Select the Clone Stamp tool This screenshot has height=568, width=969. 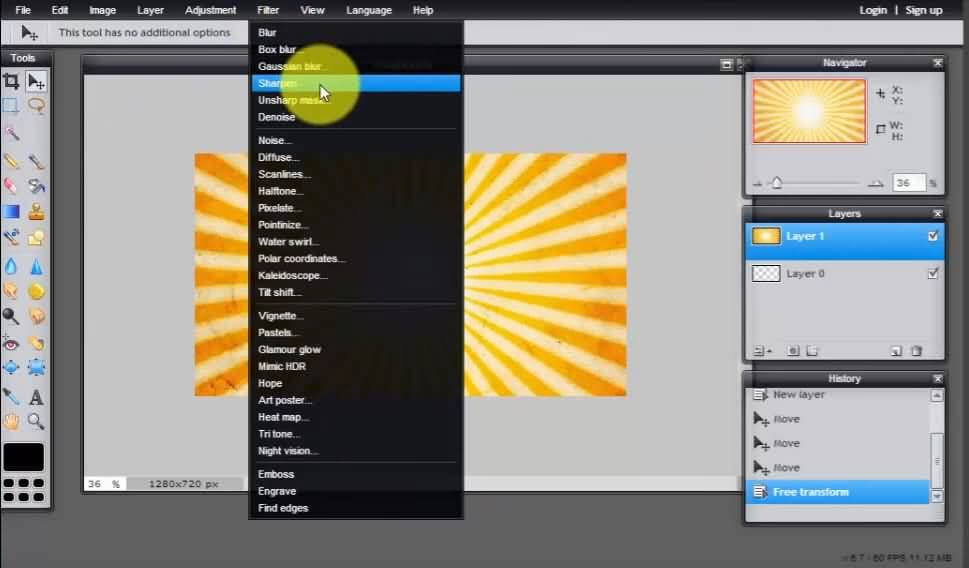[x=36, y=212]
